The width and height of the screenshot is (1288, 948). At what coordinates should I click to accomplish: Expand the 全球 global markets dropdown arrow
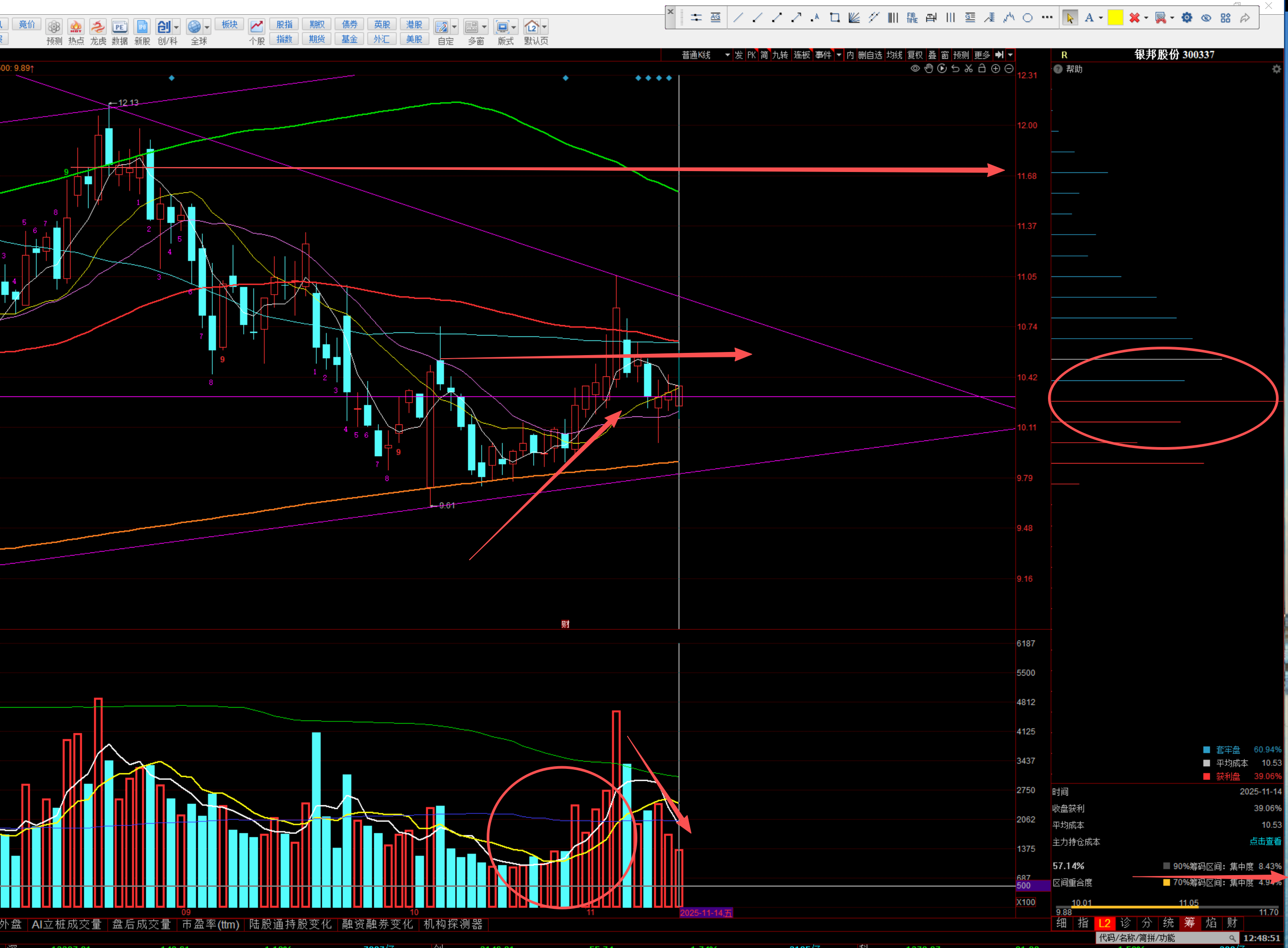[207, 26]
